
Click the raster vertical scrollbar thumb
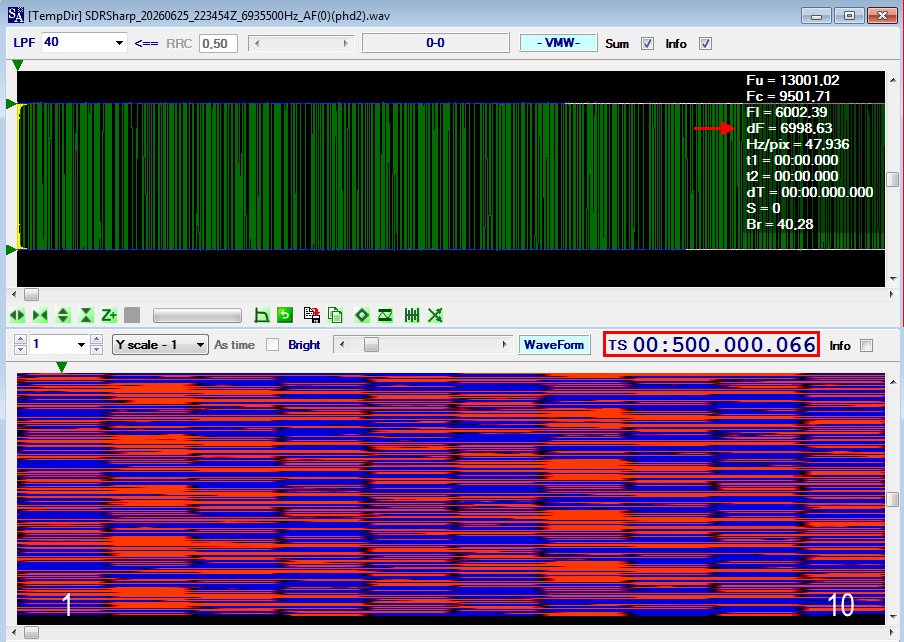[892, 499]
